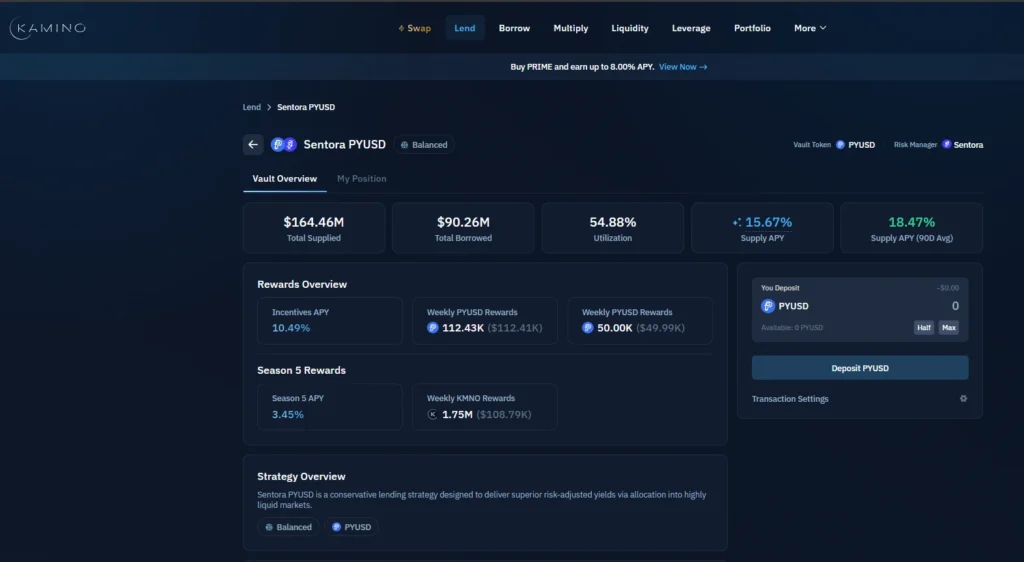Click the Season 5 Rewards heading
Viewport: 1024px width, 562px height.
(x=302, y=371)
